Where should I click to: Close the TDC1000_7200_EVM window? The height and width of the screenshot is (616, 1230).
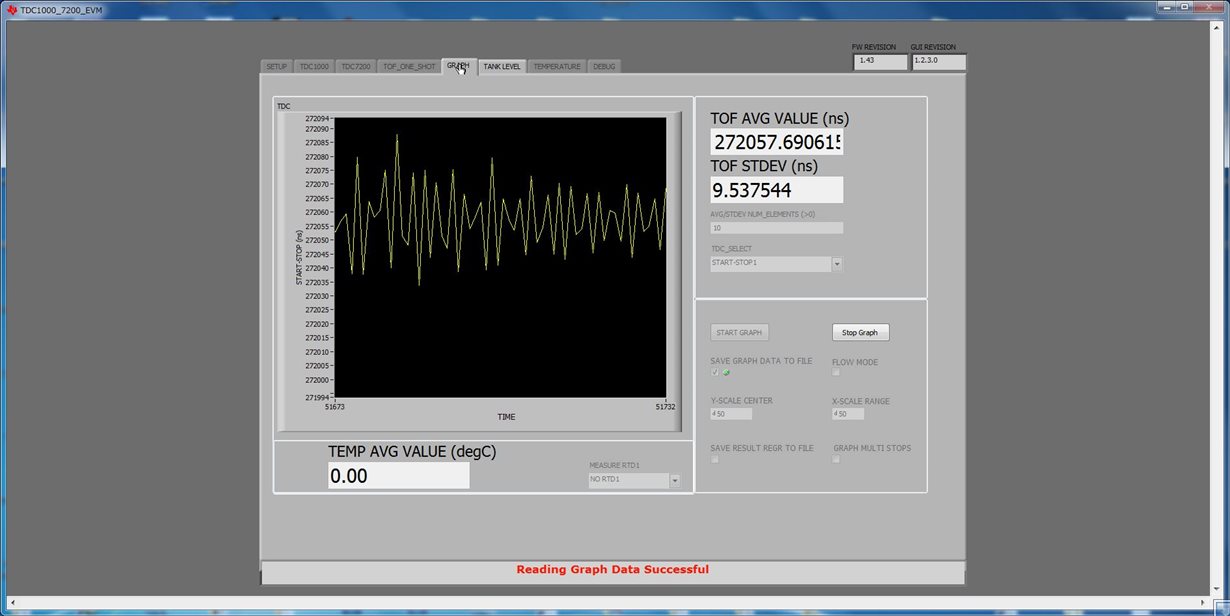pos(1208,8)
